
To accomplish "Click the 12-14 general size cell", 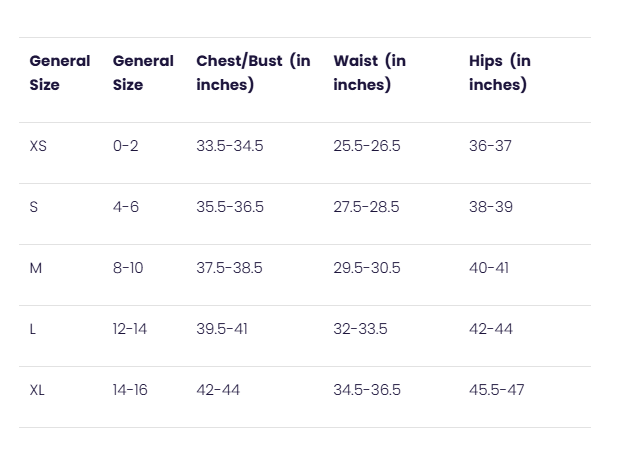I will [x=130, y=329].
